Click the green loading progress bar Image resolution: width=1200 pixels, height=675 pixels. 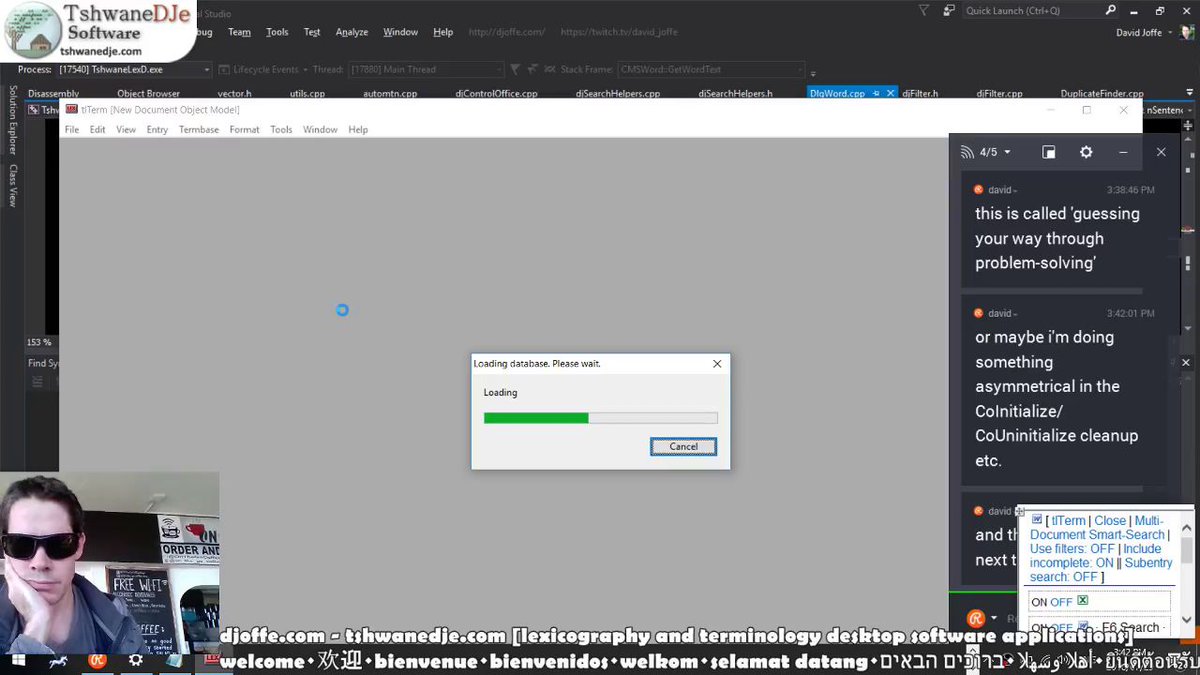pyautogui.click(x=600, y=418)
